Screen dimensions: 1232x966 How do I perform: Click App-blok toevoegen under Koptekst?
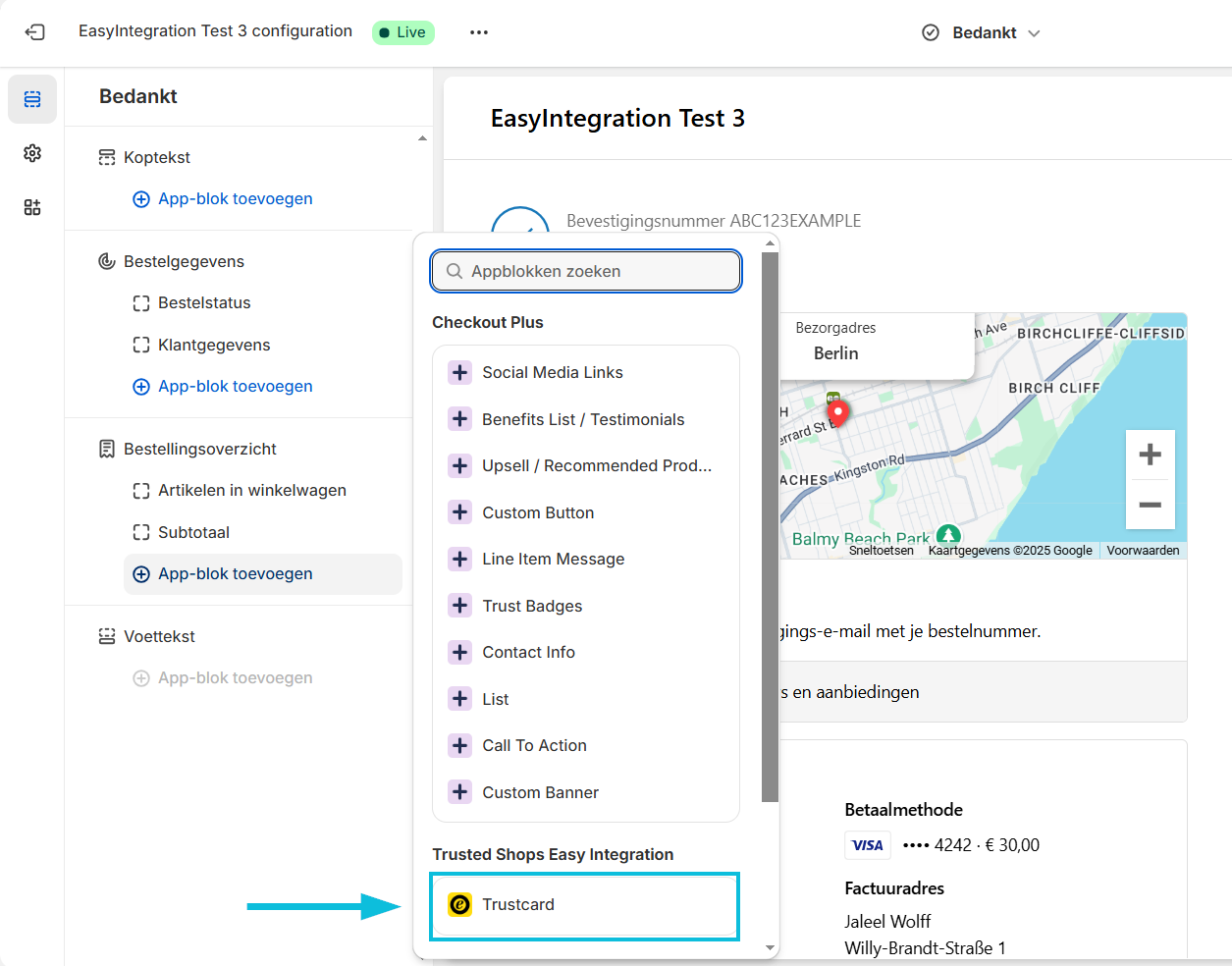coord(235,198)
